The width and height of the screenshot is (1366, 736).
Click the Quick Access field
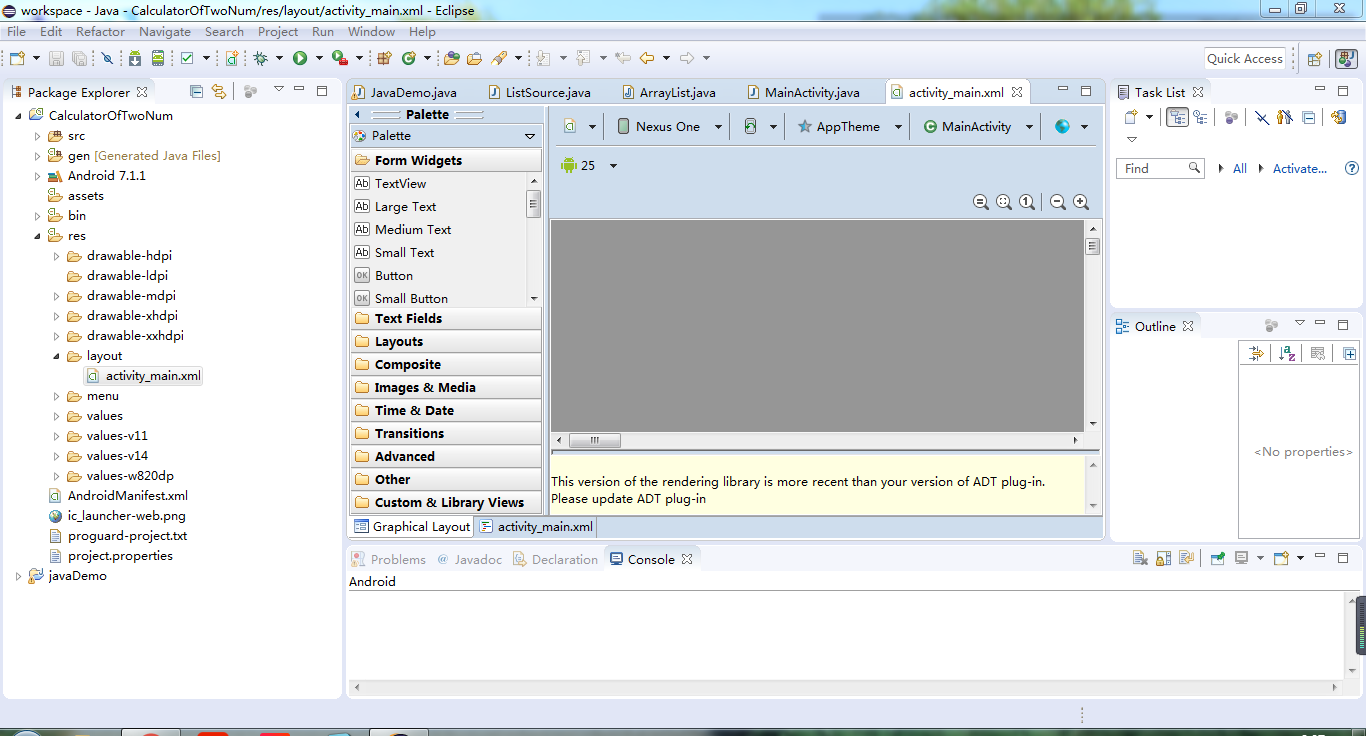[x=1245, y=58]
